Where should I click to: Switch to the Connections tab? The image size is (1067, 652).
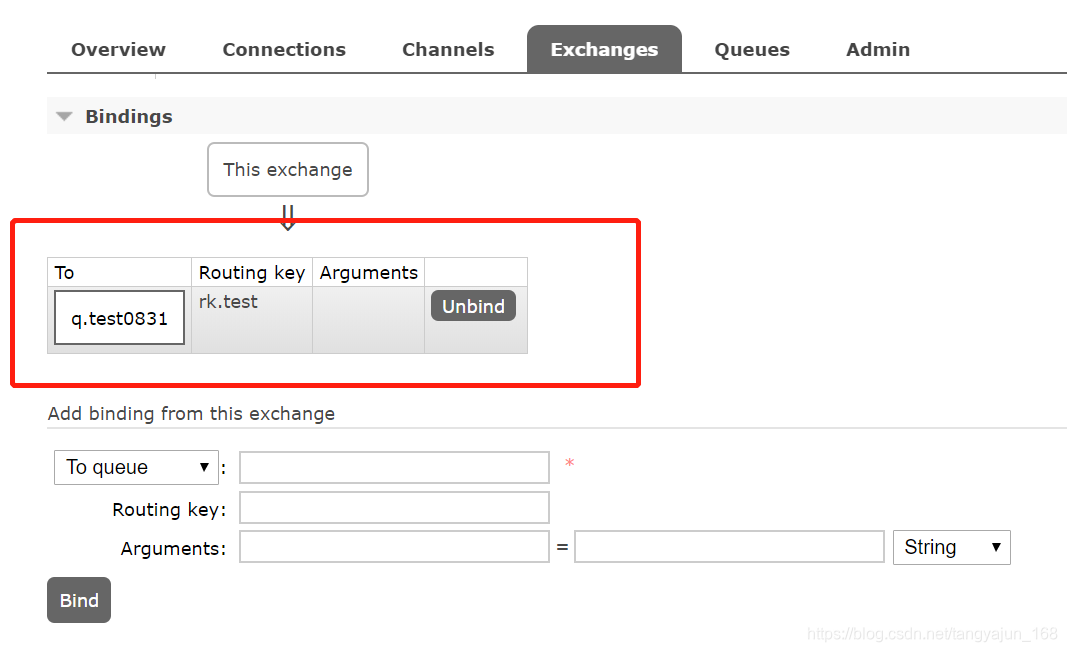[x=284, y=50]
